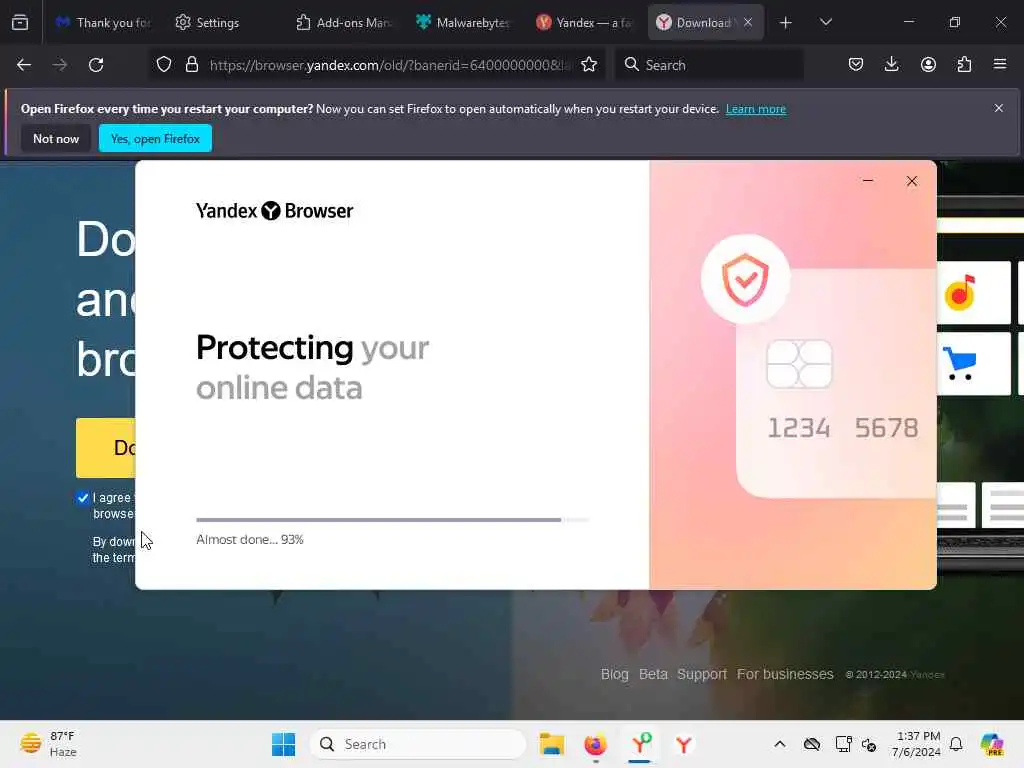
Task: Open clock and date flyout
Action: [x=916, y=744]
